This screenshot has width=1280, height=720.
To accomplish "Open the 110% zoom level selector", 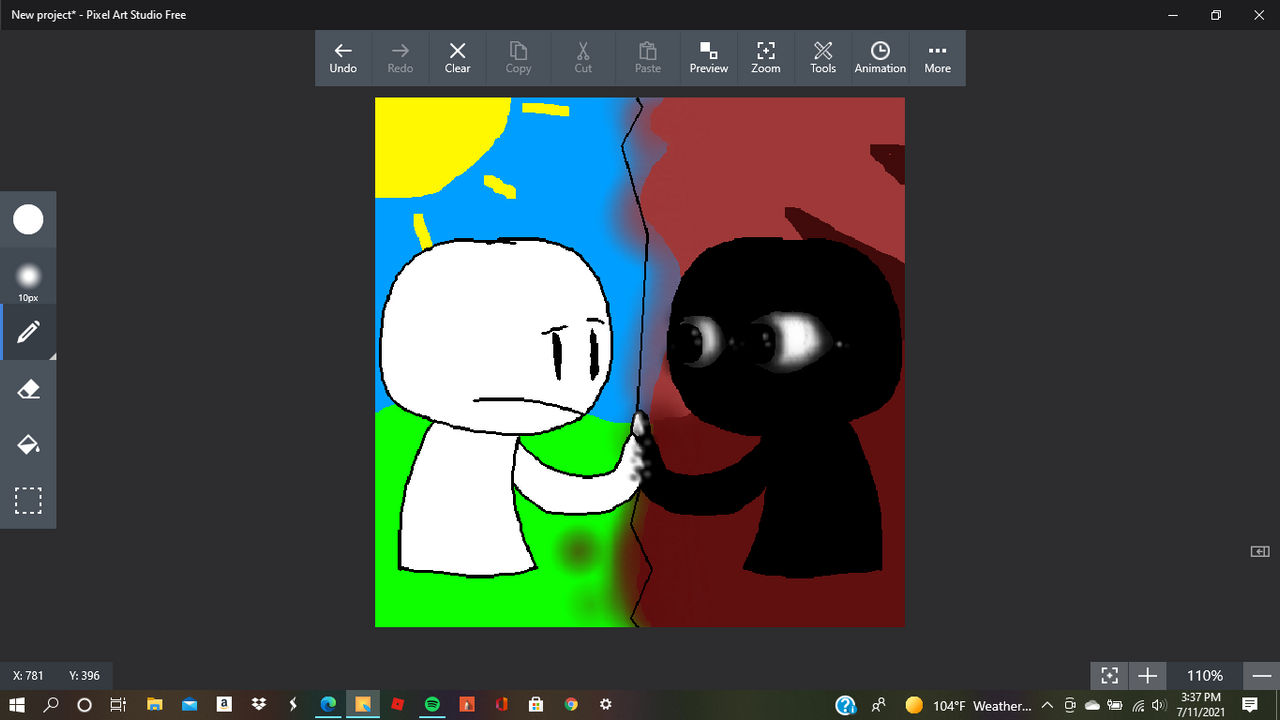I will click(x=1205, y=675).
